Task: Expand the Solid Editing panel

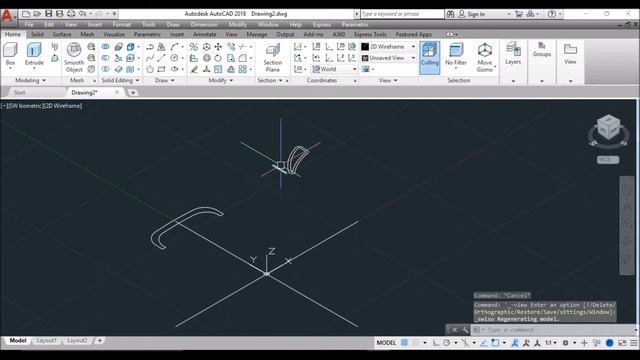Action: tap(120, 80)
